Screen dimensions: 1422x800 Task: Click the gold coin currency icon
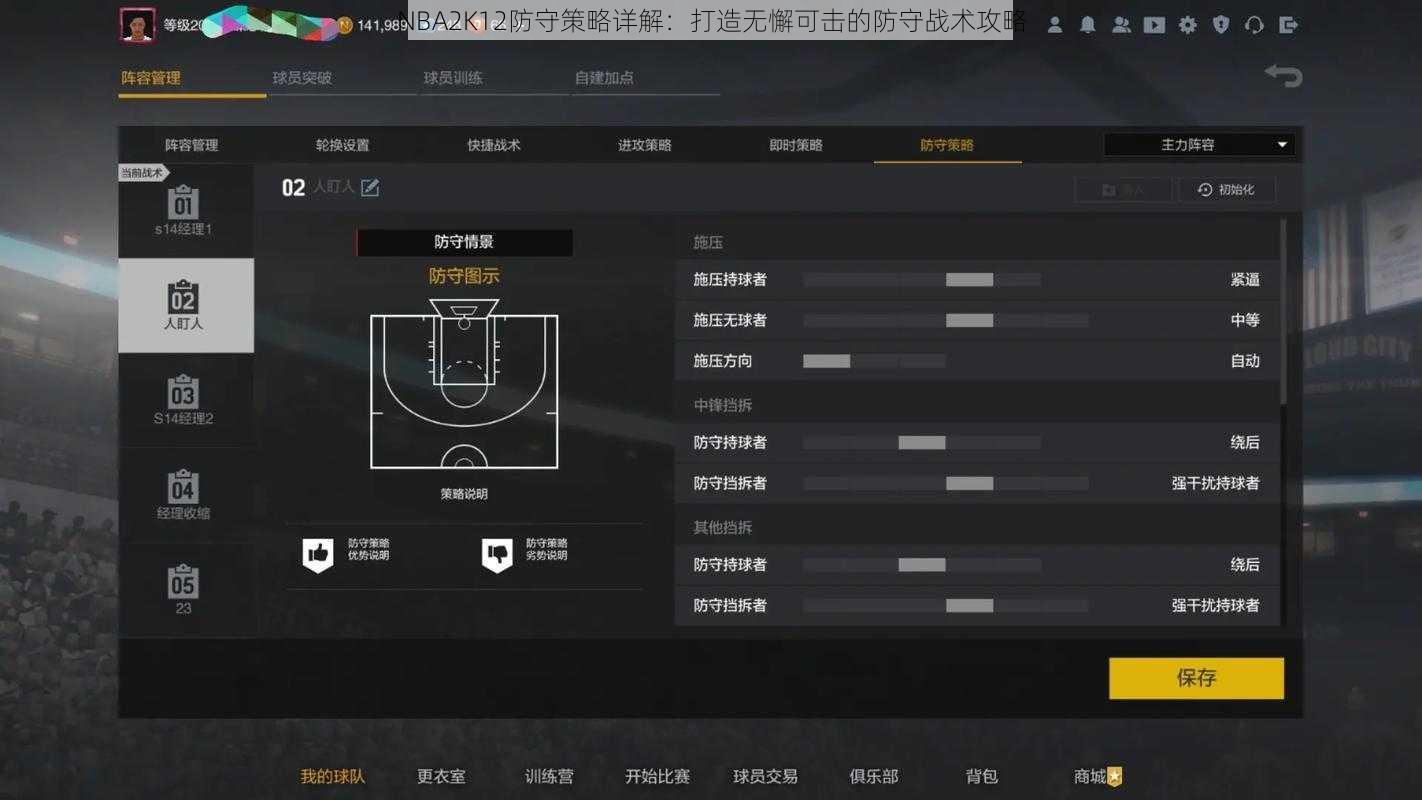[x=345, y=26]
